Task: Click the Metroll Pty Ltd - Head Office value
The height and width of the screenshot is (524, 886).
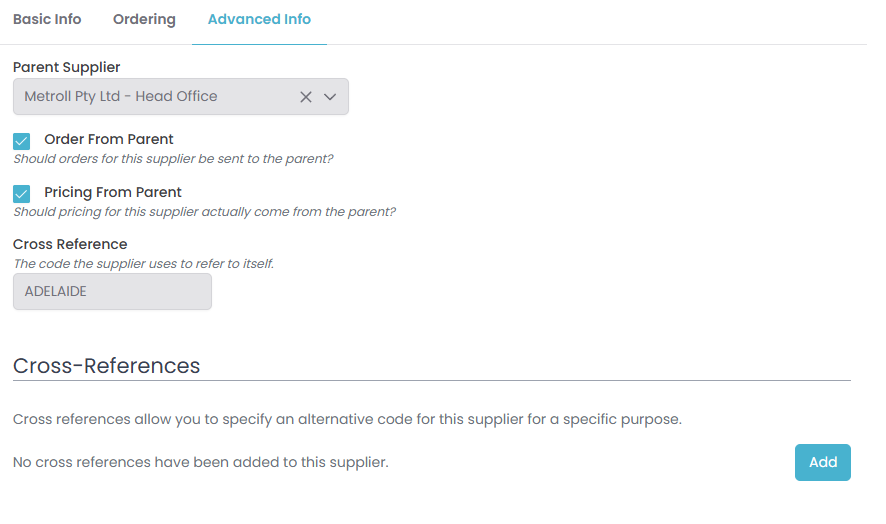Action: [x=121, y=96]
